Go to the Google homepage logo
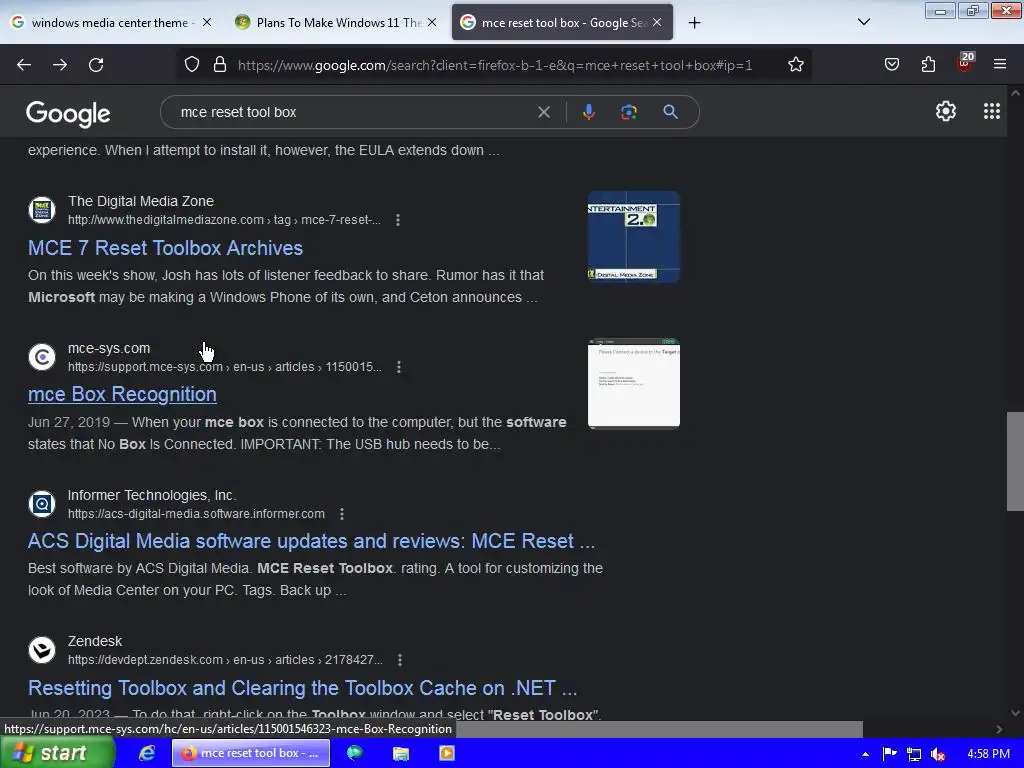This screenshot has height=768, width=1024. tap(69, 114)
